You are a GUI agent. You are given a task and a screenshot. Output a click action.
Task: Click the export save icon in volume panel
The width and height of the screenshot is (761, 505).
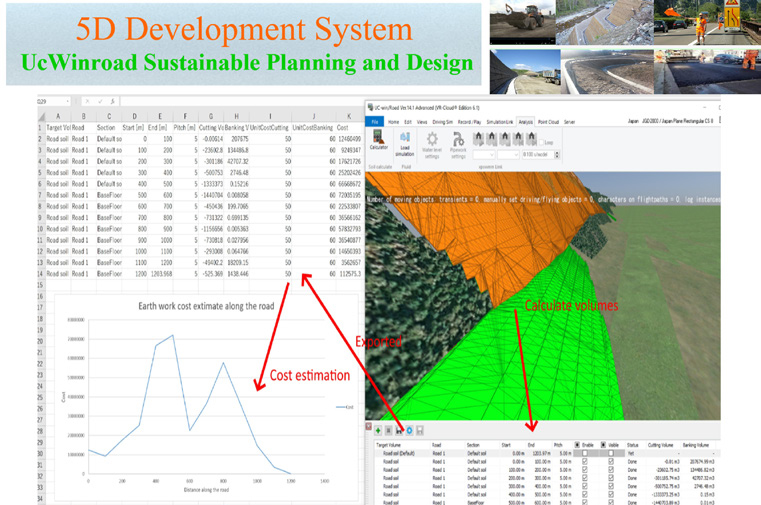click(399, 430)
